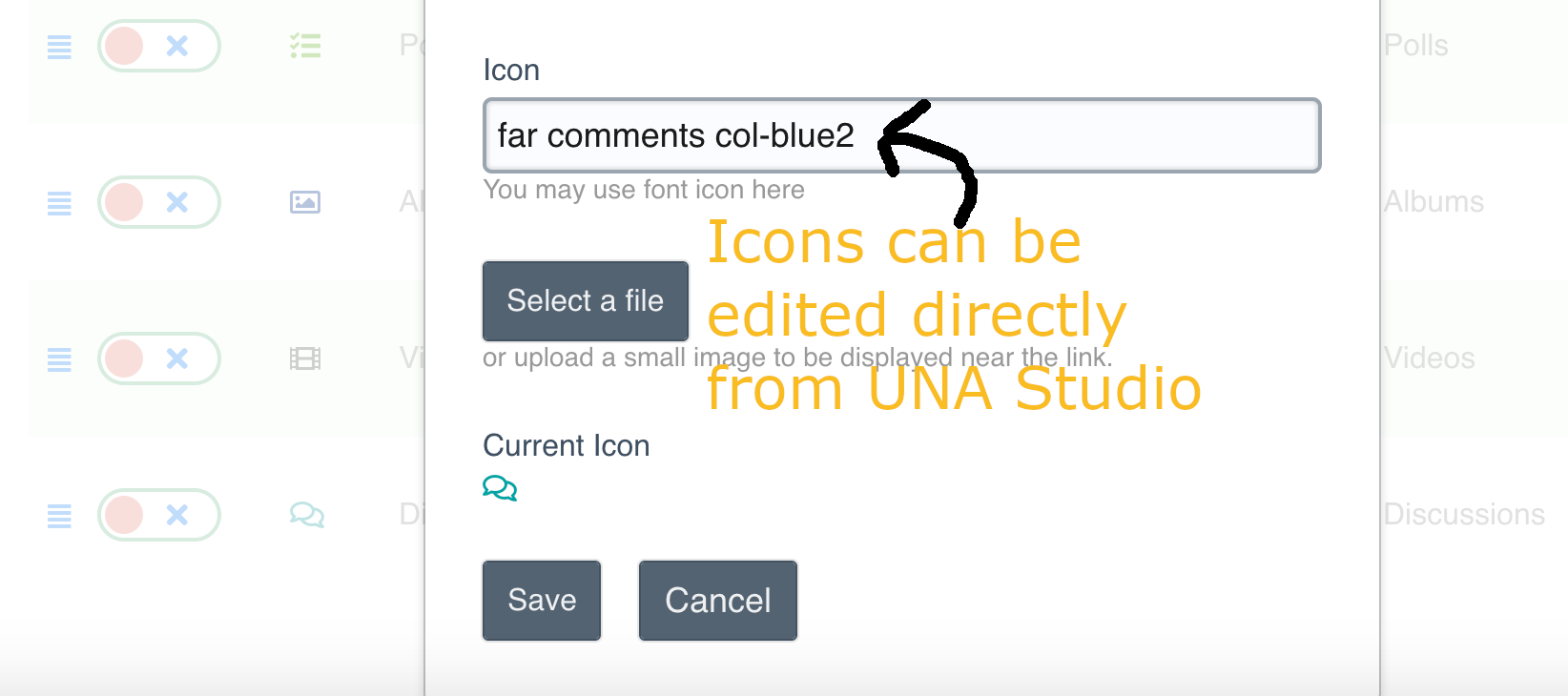Toggle the switch on the Videos row
Screen dimensions: 1568x696
(x=159, y=358)
